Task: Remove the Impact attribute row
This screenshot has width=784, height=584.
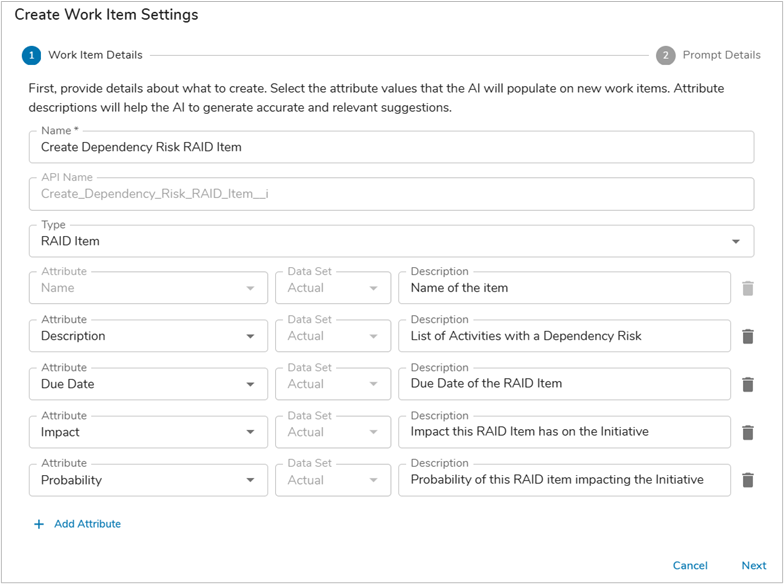Action: click(x=747, y=432)
